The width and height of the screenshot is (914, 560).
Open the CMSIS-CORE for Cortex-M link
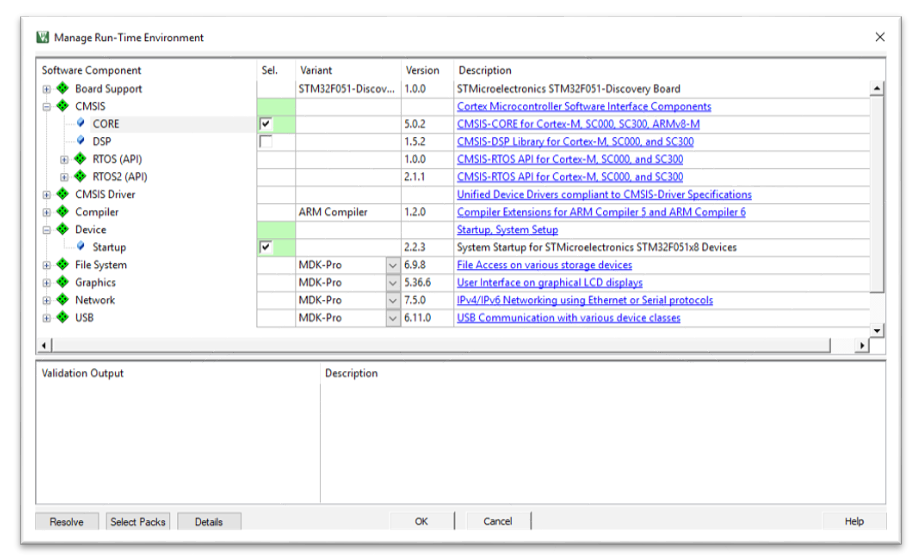click(578, 124)
